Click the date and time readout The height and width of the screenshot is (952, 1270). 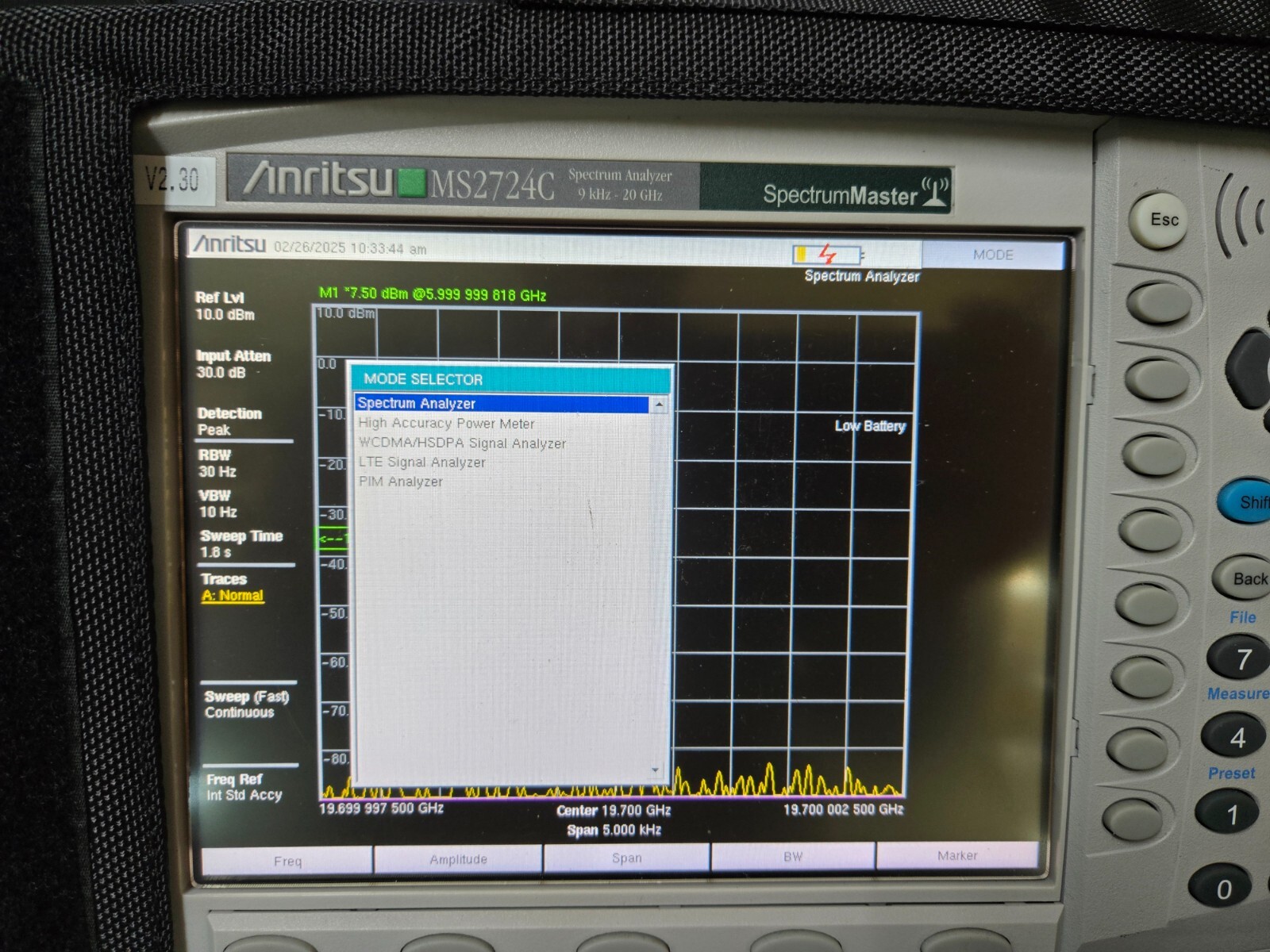click(350, 248)
